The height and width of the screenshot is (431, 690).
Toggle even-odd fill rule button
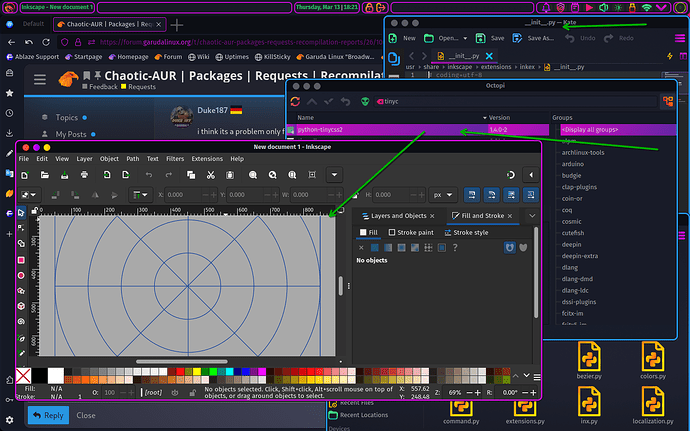(510, 247)
